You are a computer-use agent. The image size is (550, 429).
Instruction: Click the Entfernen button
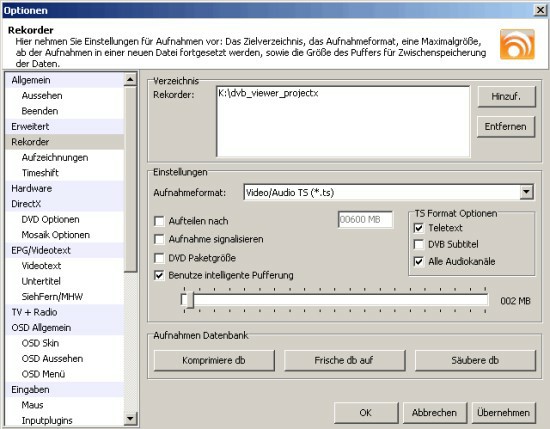505,127
